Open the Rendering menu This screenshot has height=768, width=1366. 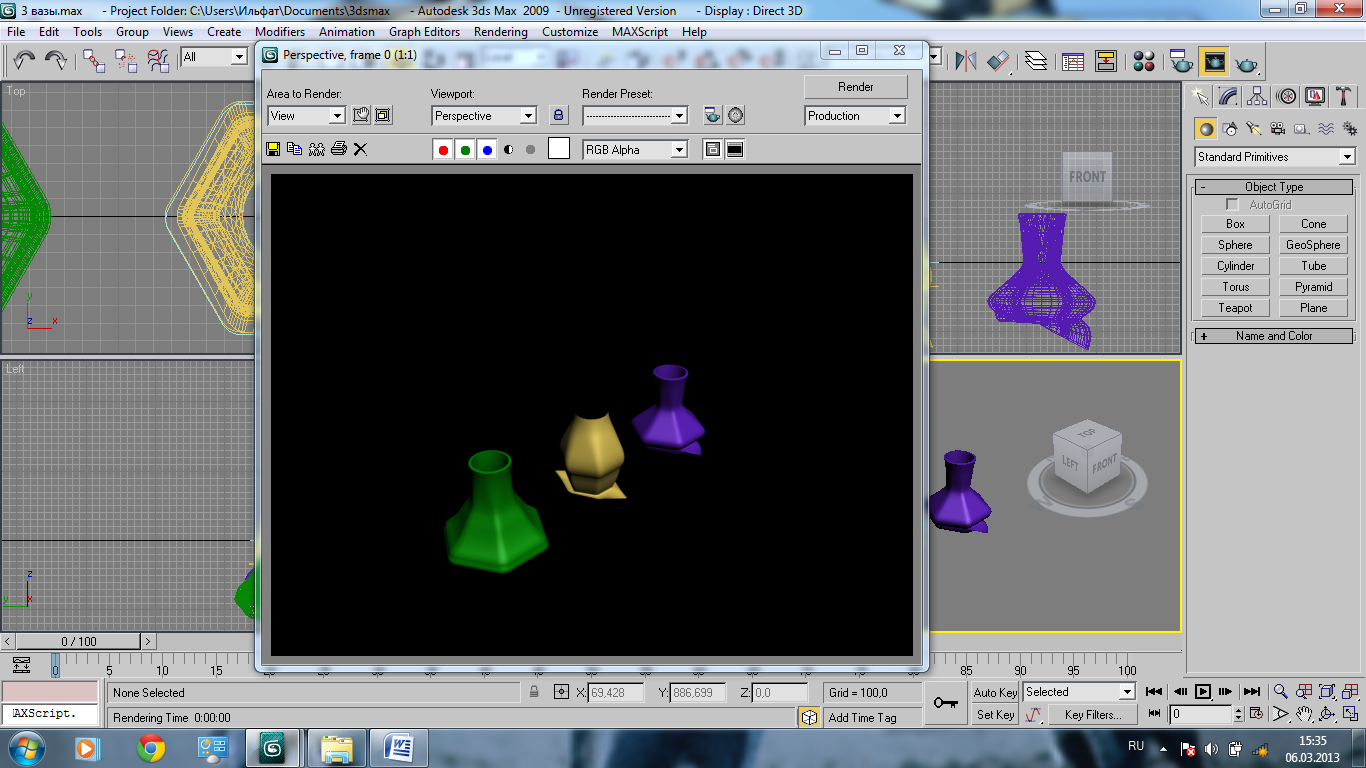501,32
